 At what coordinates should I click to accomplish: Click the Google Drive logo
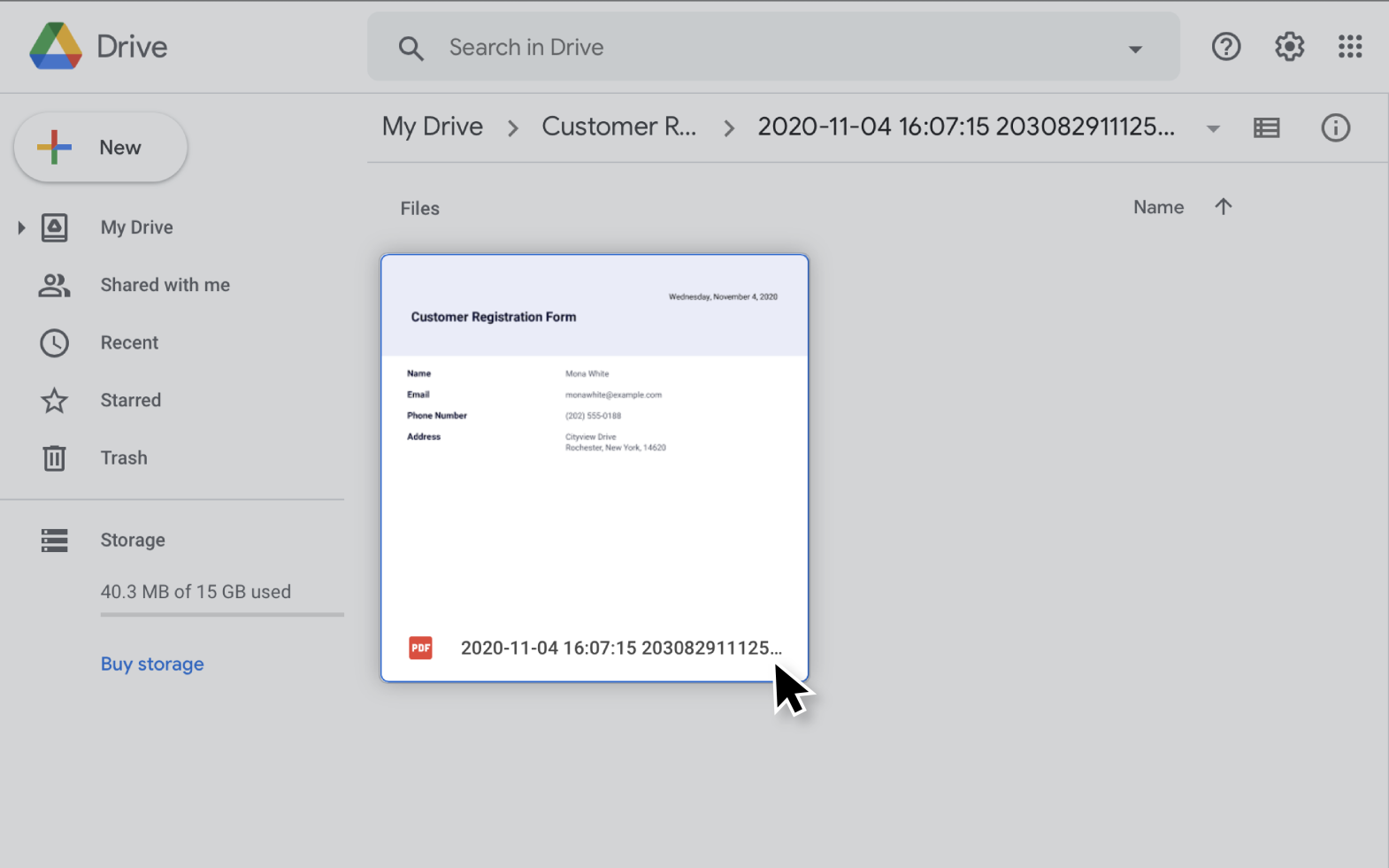(56, 47)
